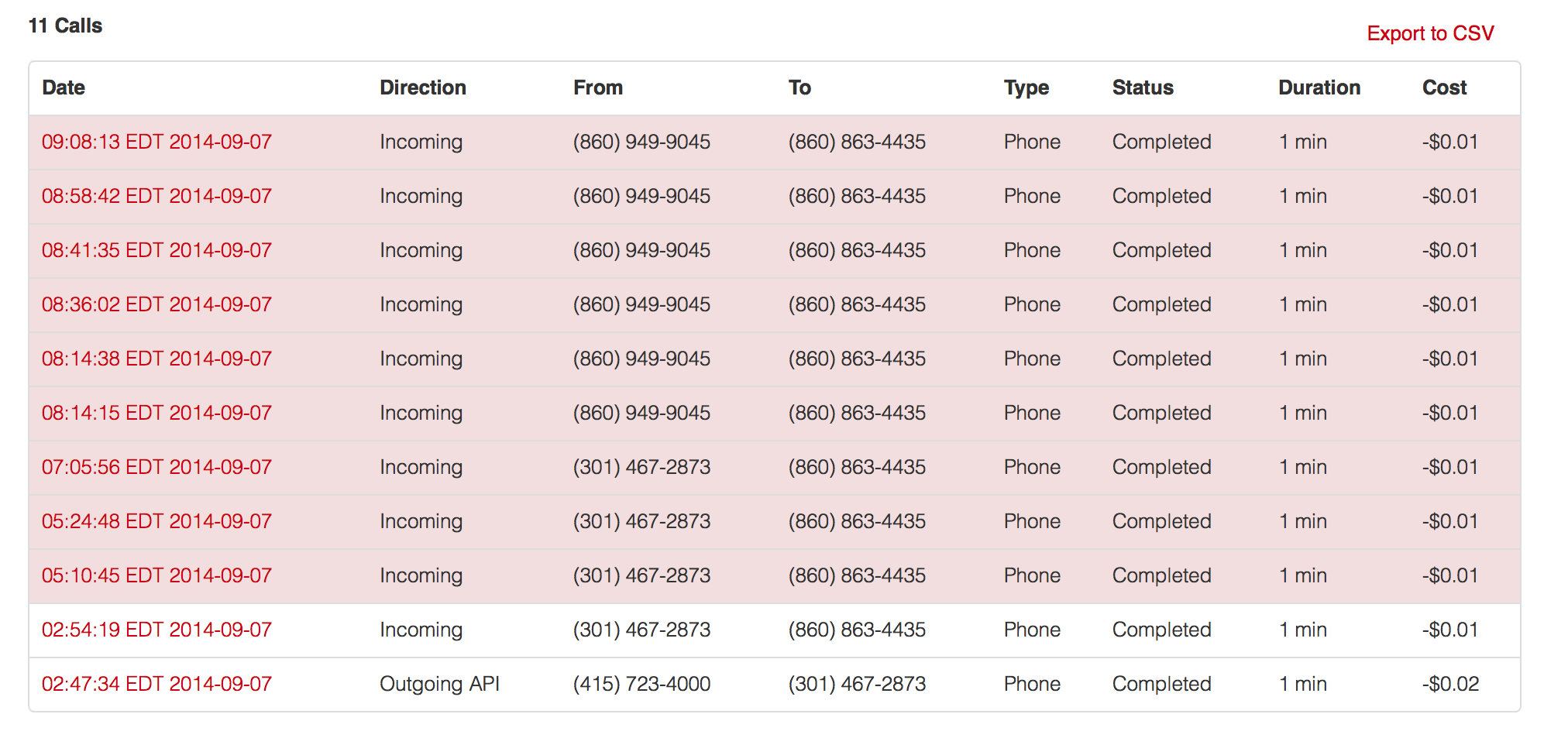Click the -$0.02 cost cell
This screenshot has width=1568, height=745.
point(1450,684)
